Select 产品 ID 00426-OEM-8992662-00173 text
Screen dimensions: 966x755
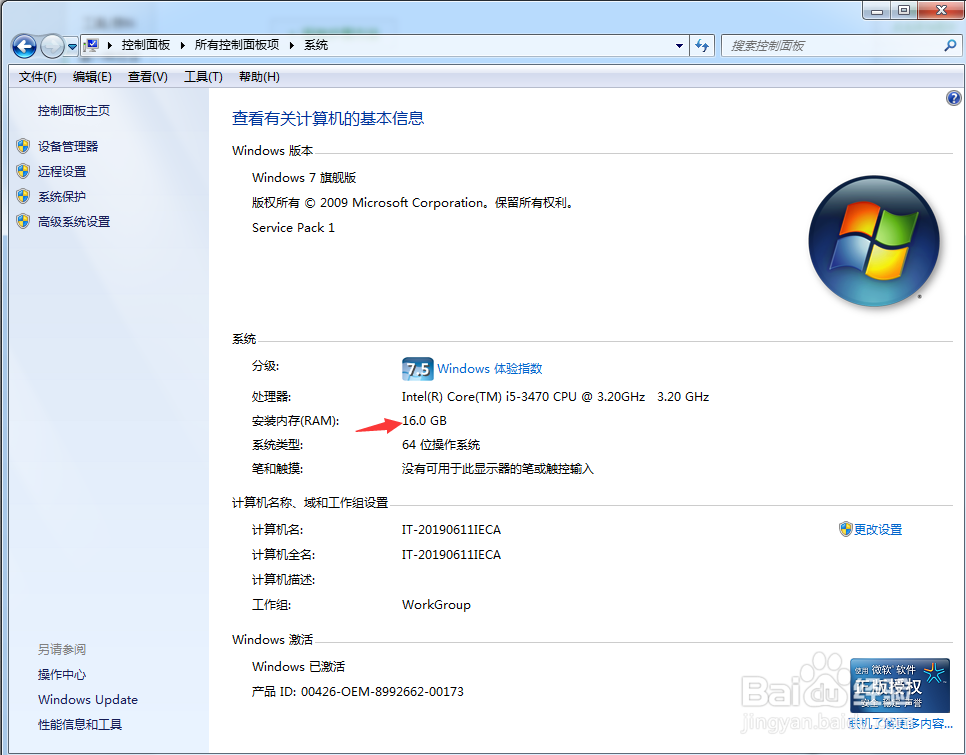(x=357, y=692)
